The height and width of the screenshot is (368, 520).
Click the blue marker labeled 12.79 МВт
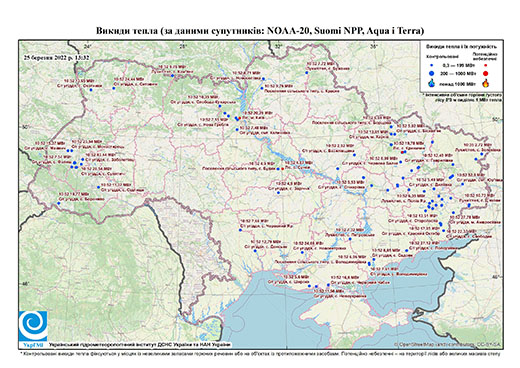[255, 251]
